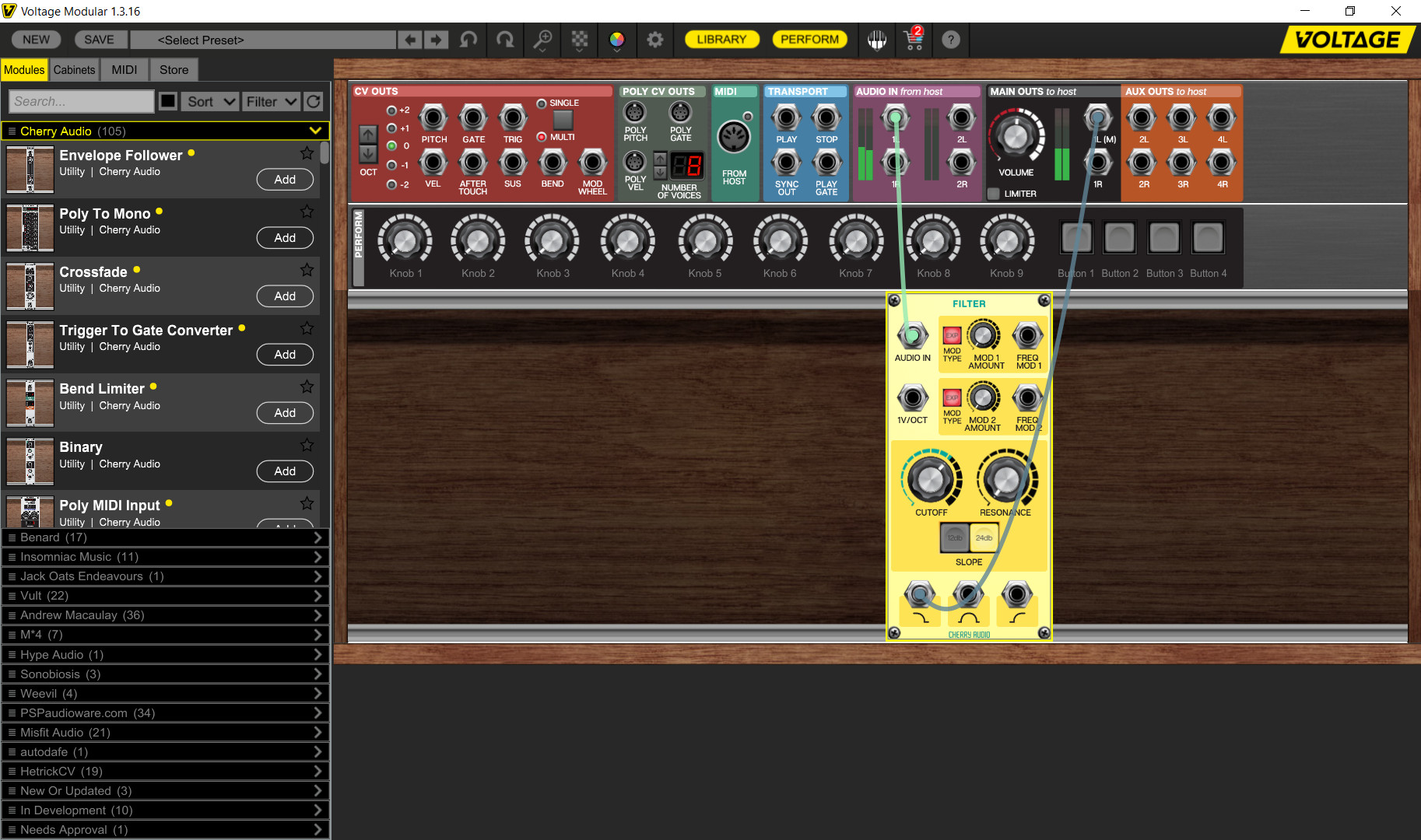Go to next preset arrow

point(437,40)
